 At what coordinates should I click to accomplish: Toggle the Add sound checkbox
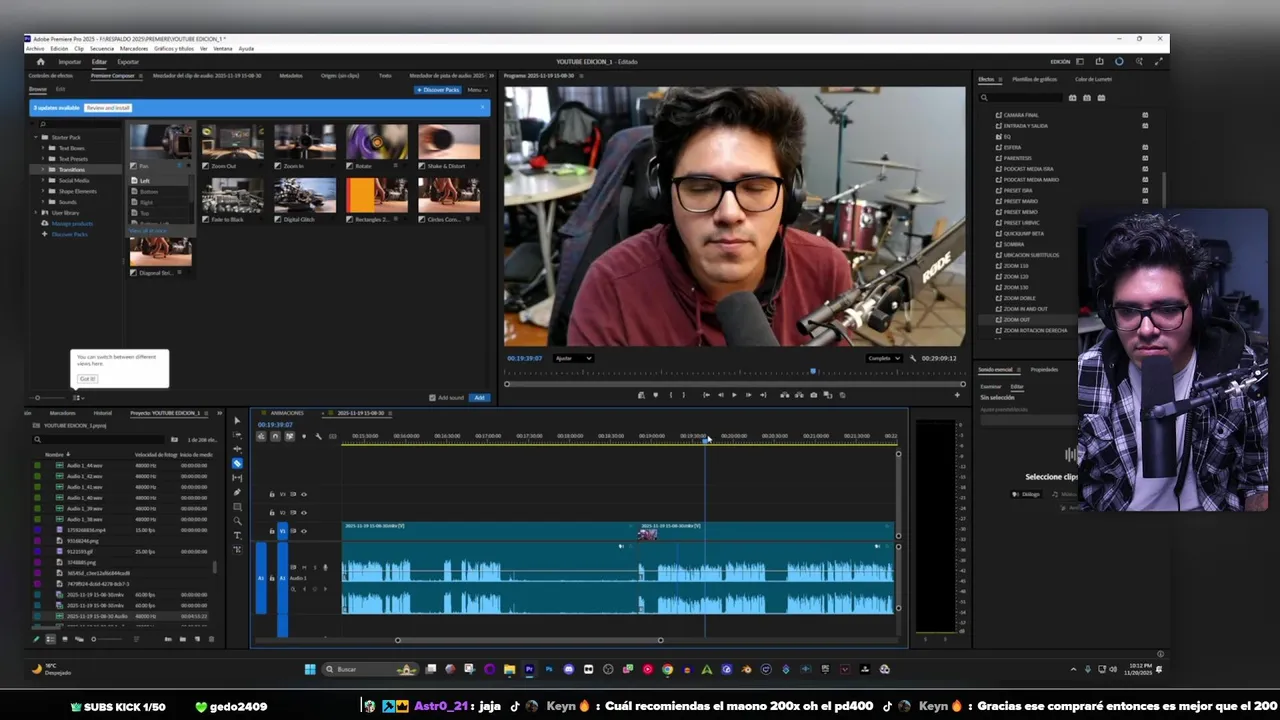coord(432,398)
